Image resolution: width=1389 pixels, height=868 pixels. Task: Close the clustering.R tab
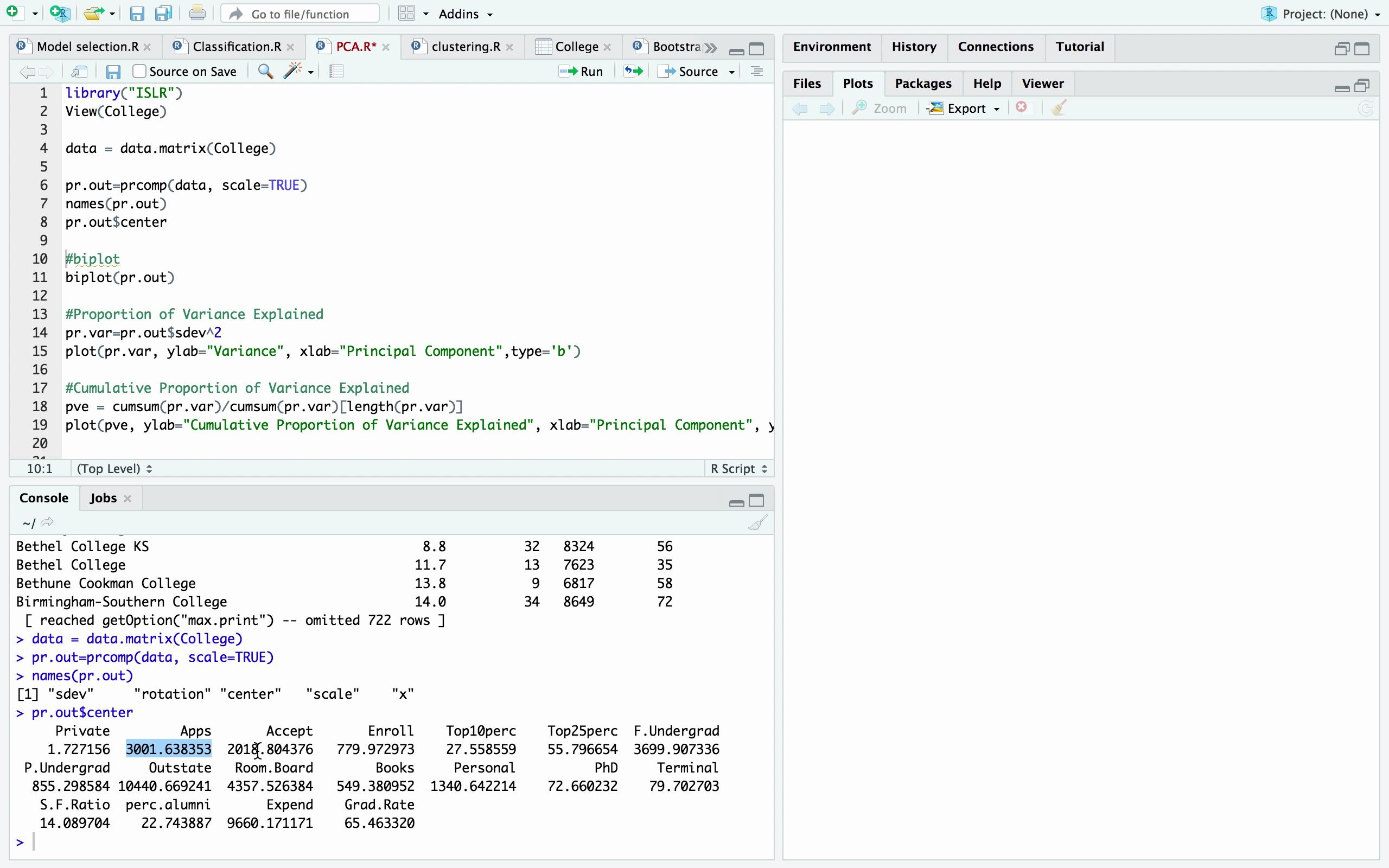tap(509, 47)
